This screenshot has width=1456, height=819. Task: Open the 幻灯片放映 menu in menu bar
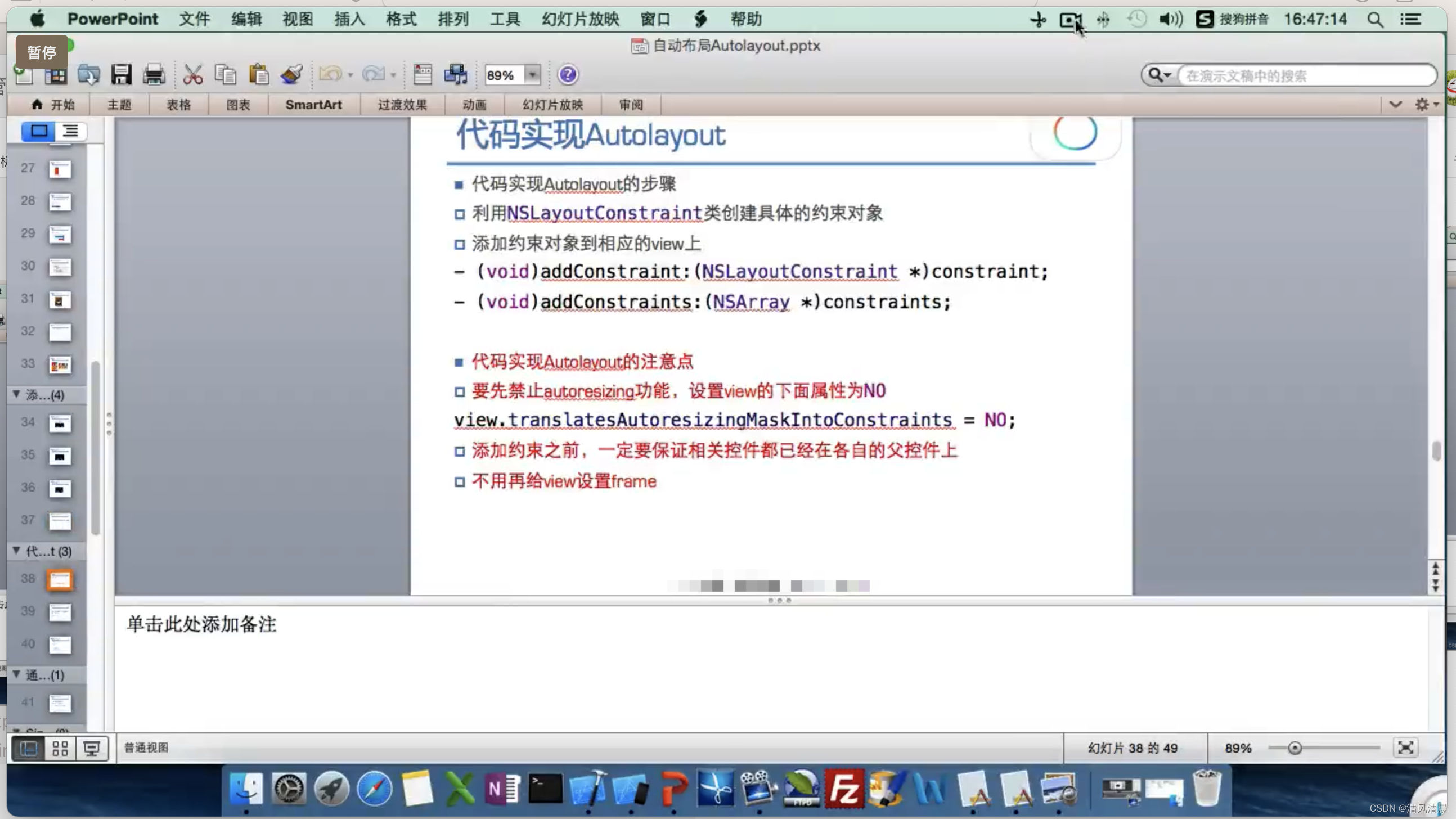click(580, 19)
